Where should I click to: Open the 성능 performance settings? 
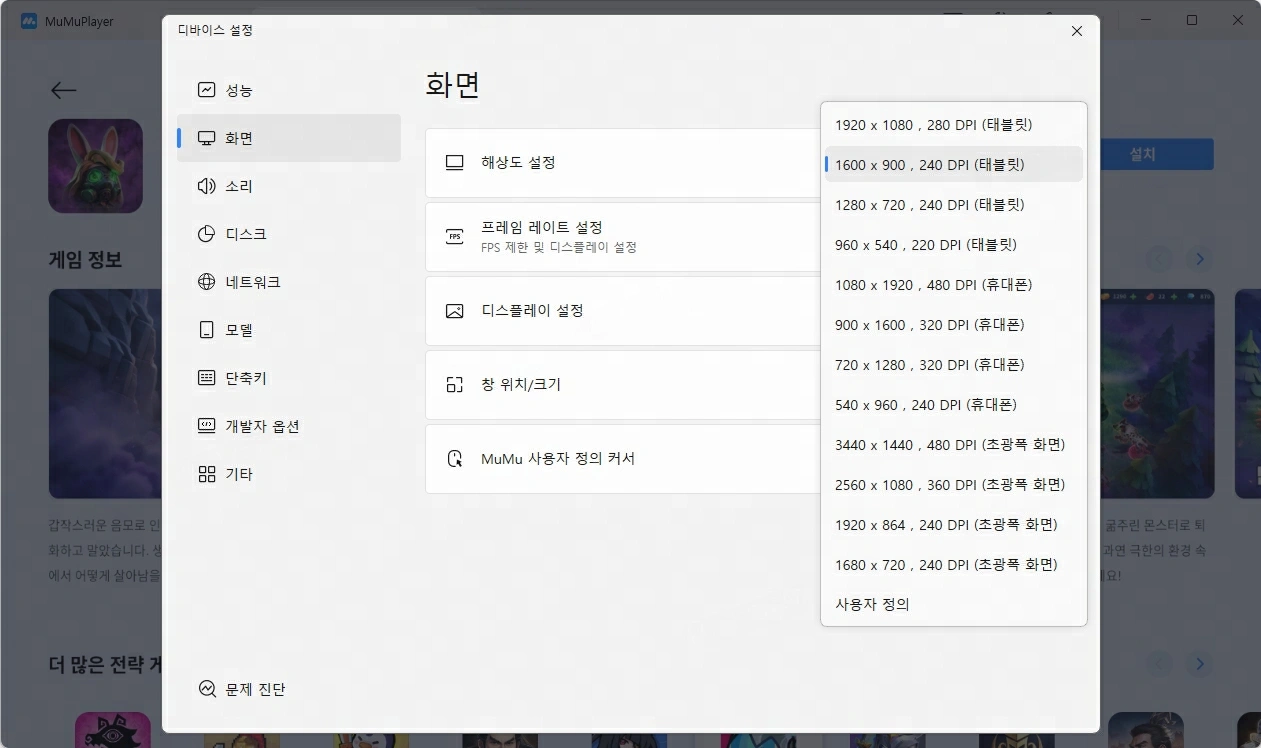point(289,90)
